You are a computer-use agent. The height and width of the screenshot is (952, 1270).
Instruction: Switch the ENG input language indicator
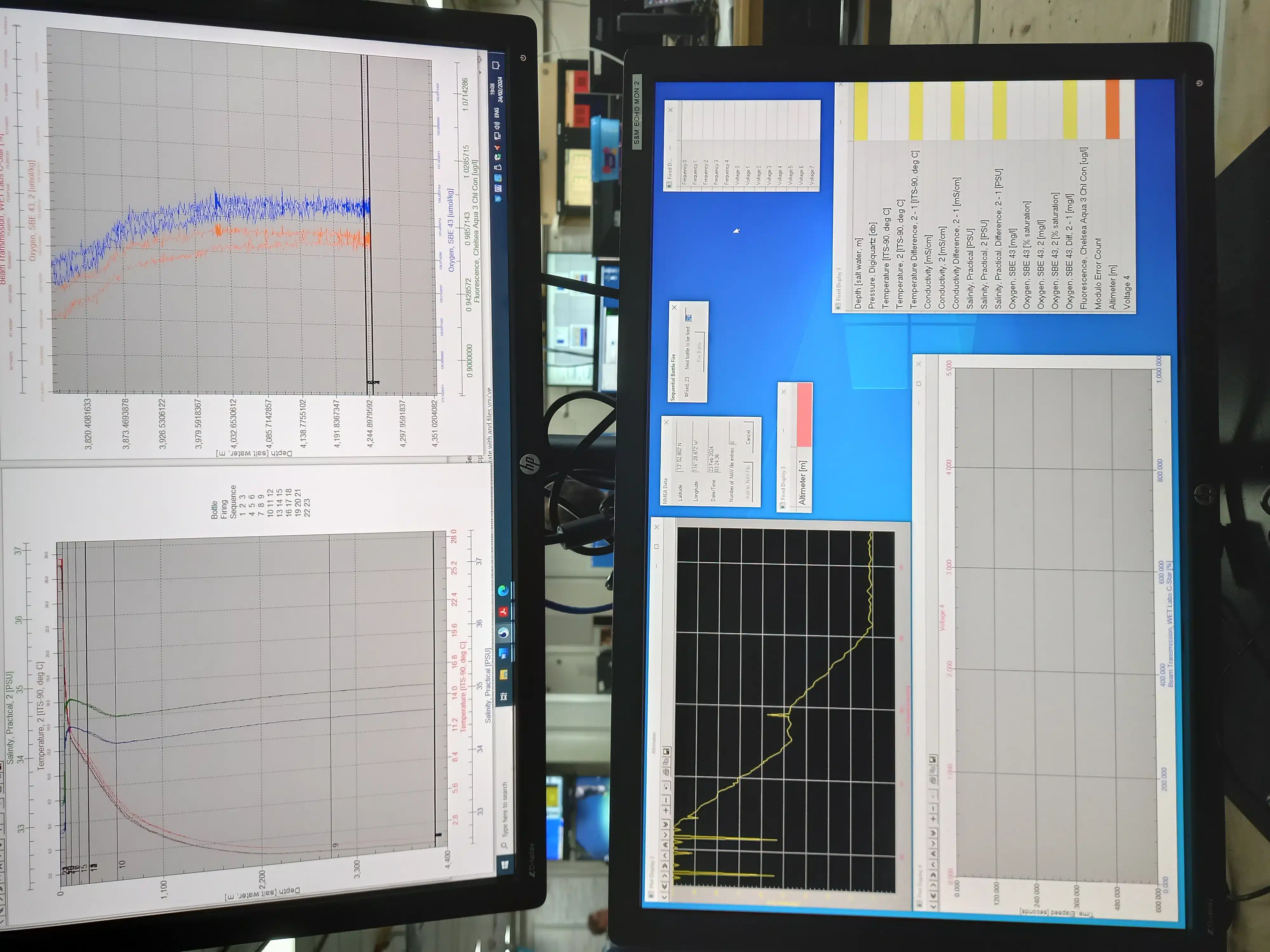point(497,112)
